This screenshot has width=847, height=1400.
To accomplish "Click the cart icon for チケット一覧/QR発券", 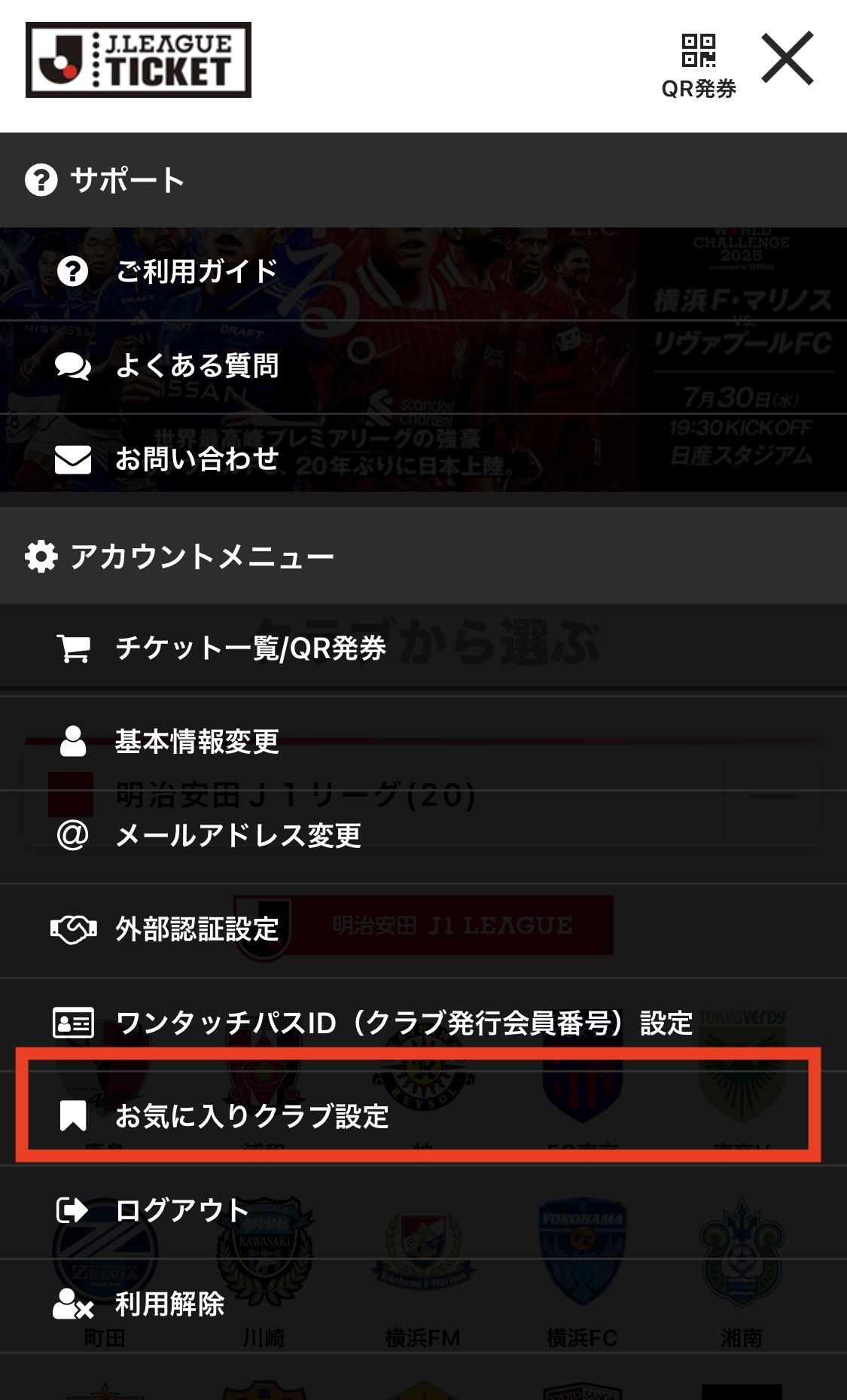I will [73, 648].
